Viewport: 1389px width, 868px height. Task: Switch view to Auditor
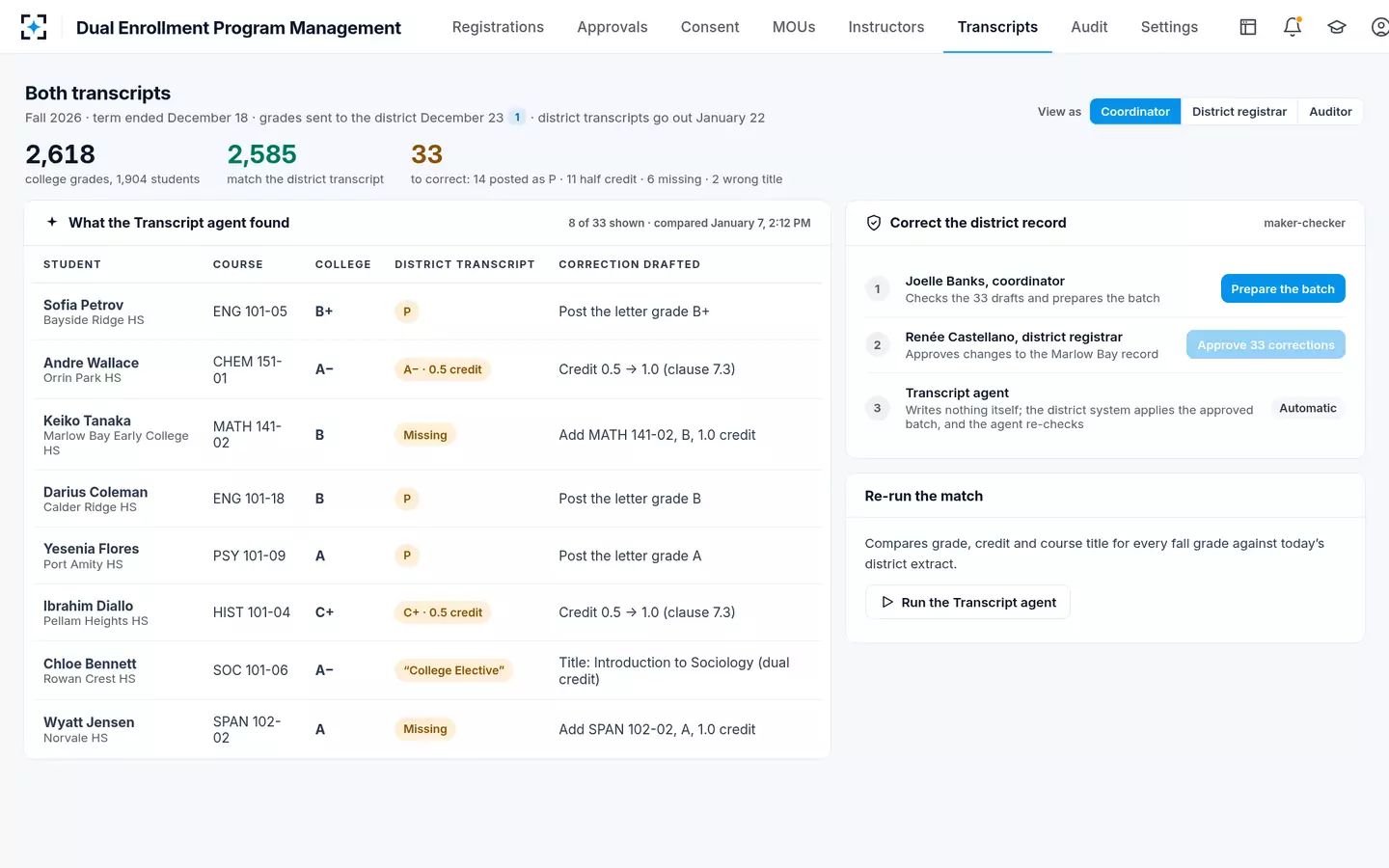[x=1330, y=112]
